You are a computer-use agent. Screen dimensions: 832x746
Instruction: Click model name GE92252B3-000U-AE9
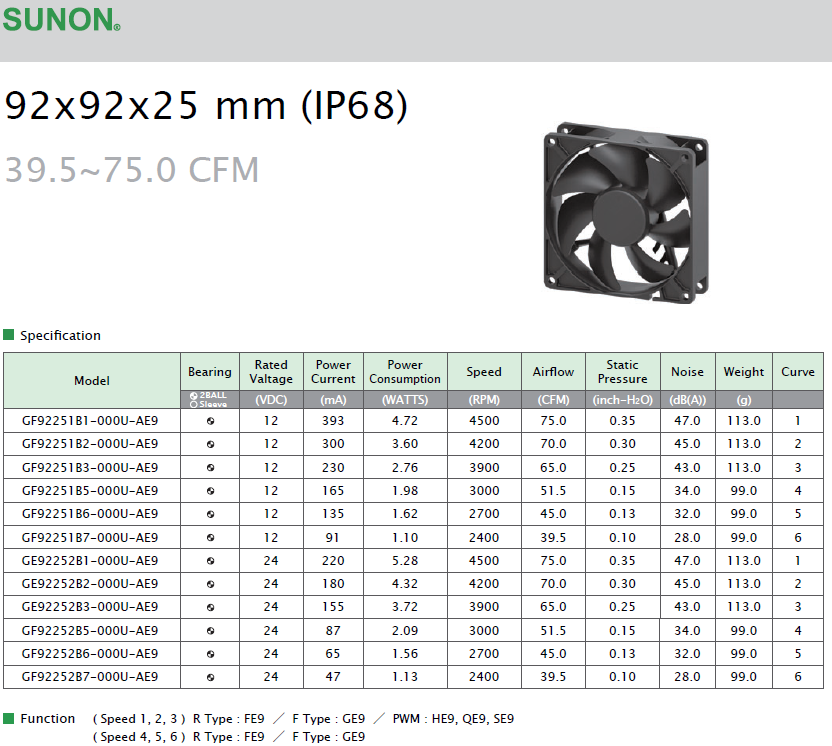pos(90,606)
